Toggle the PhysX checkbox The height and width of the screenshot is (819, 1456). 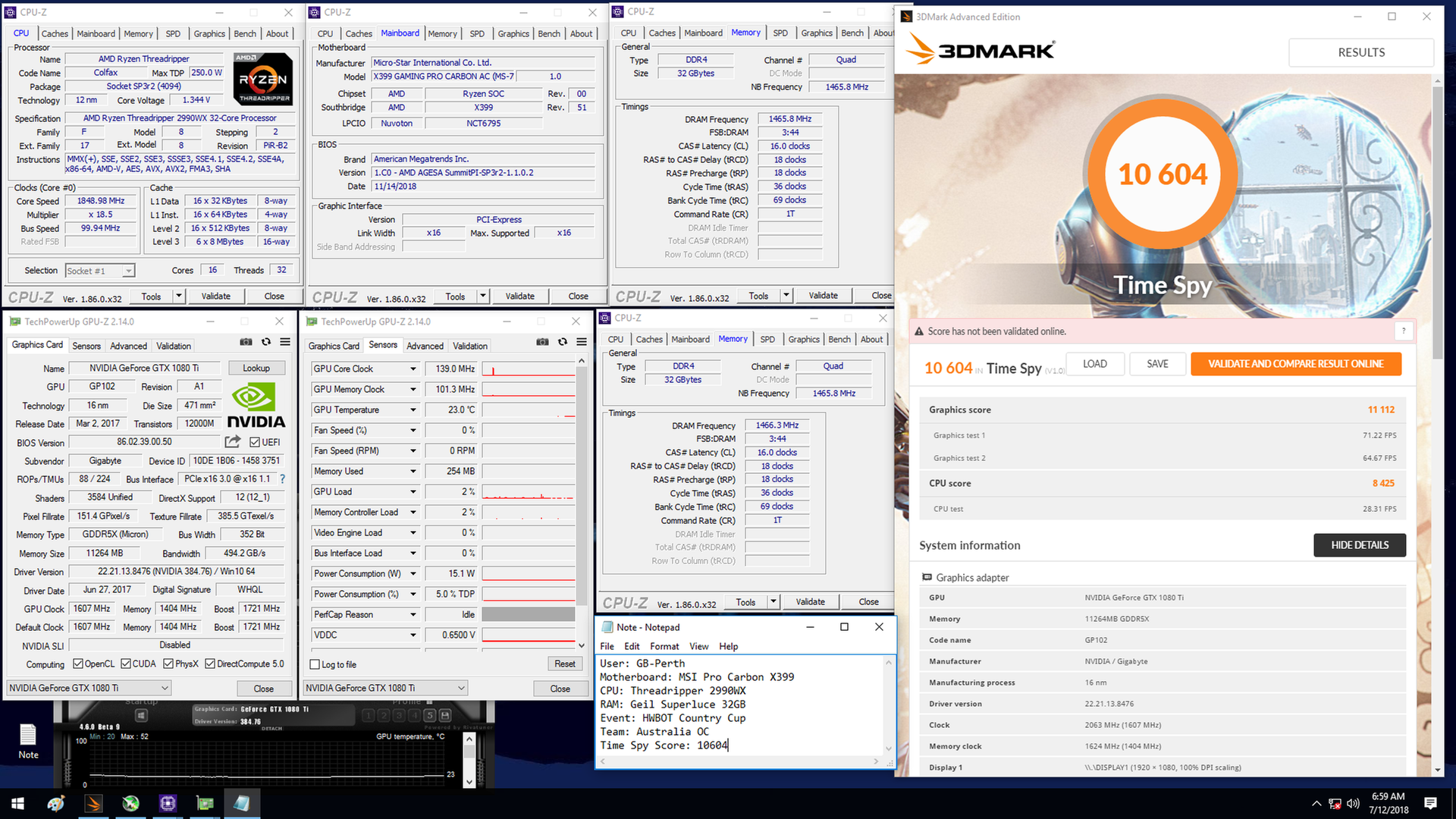(x=168, y=664)
